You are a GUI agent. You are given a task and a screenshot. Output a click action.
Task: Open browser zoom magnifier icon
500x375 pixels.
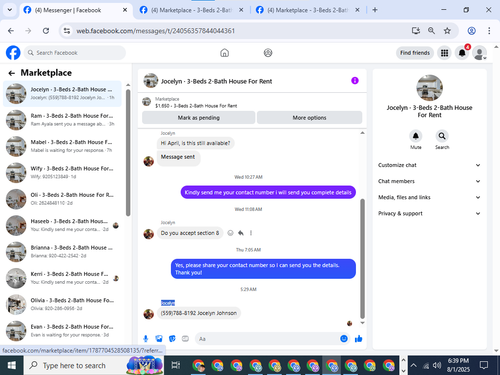pos(431,31)
